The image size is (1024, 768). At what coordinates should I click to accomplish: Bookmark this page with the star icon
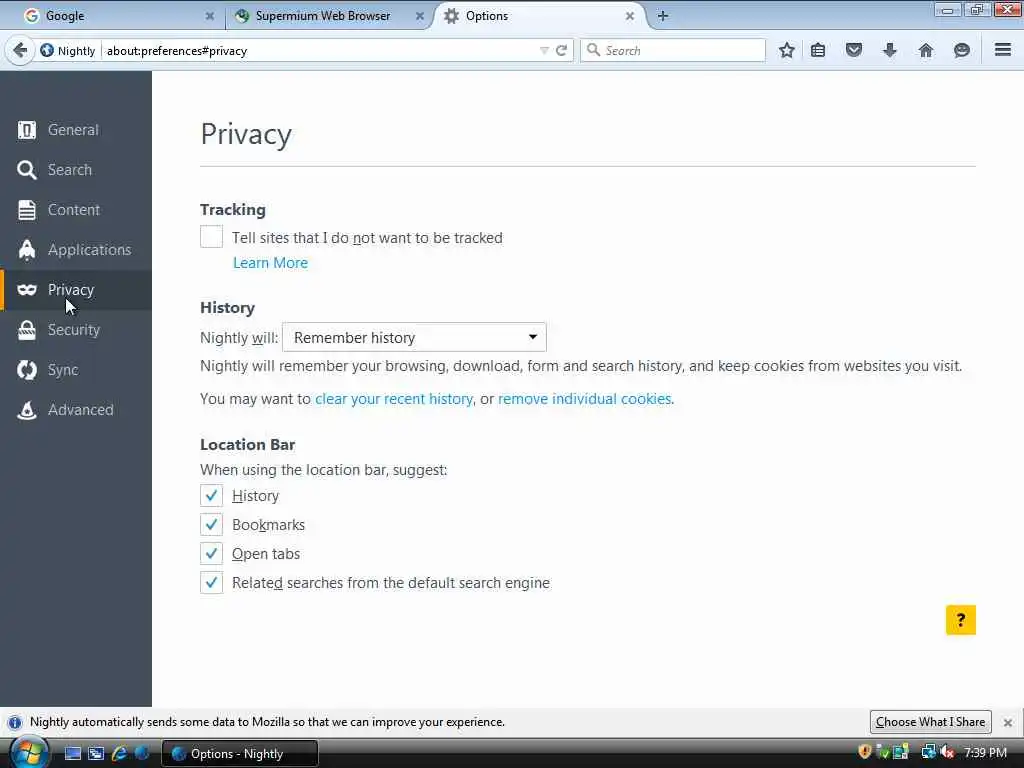786,50
